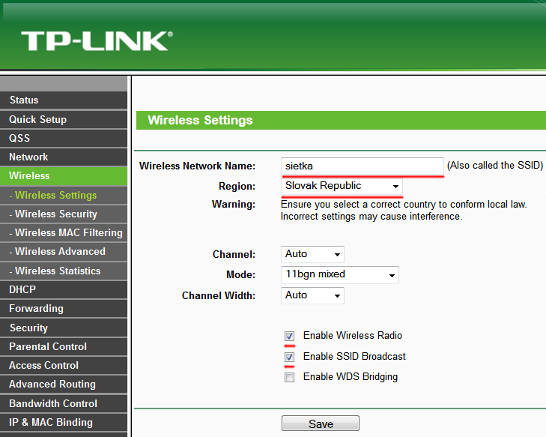Image resolution: width=546 pixels, height=437 pixels.
Task: View Wireless Statistics page
Action: pyautogui.click(x=63, y=271)
